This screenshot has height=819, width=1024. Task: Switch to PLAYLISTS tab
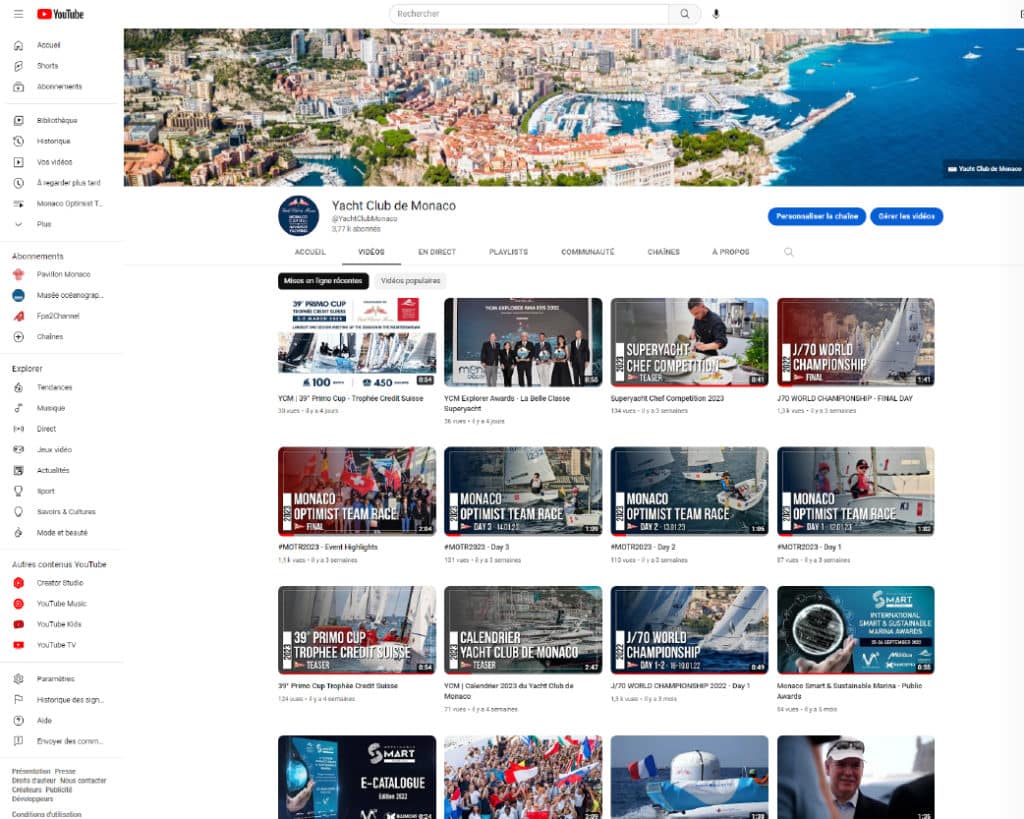(x=508, y=252)
